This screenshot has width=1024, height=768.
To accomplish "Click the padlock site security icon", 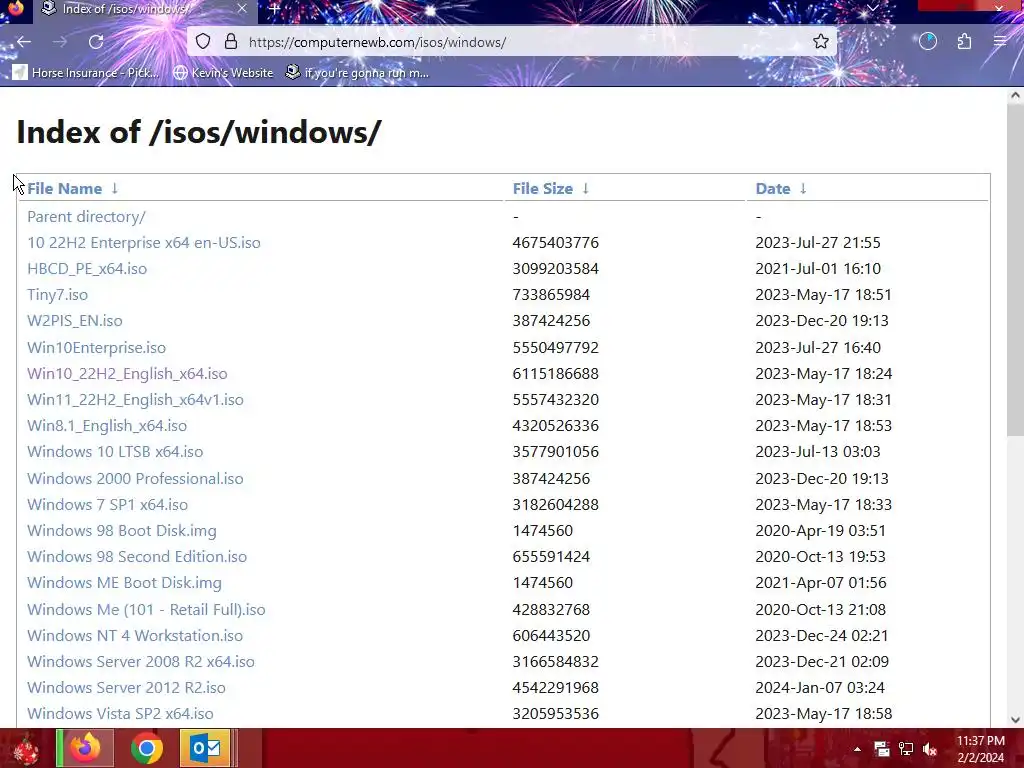I will [x=231, y=42].
